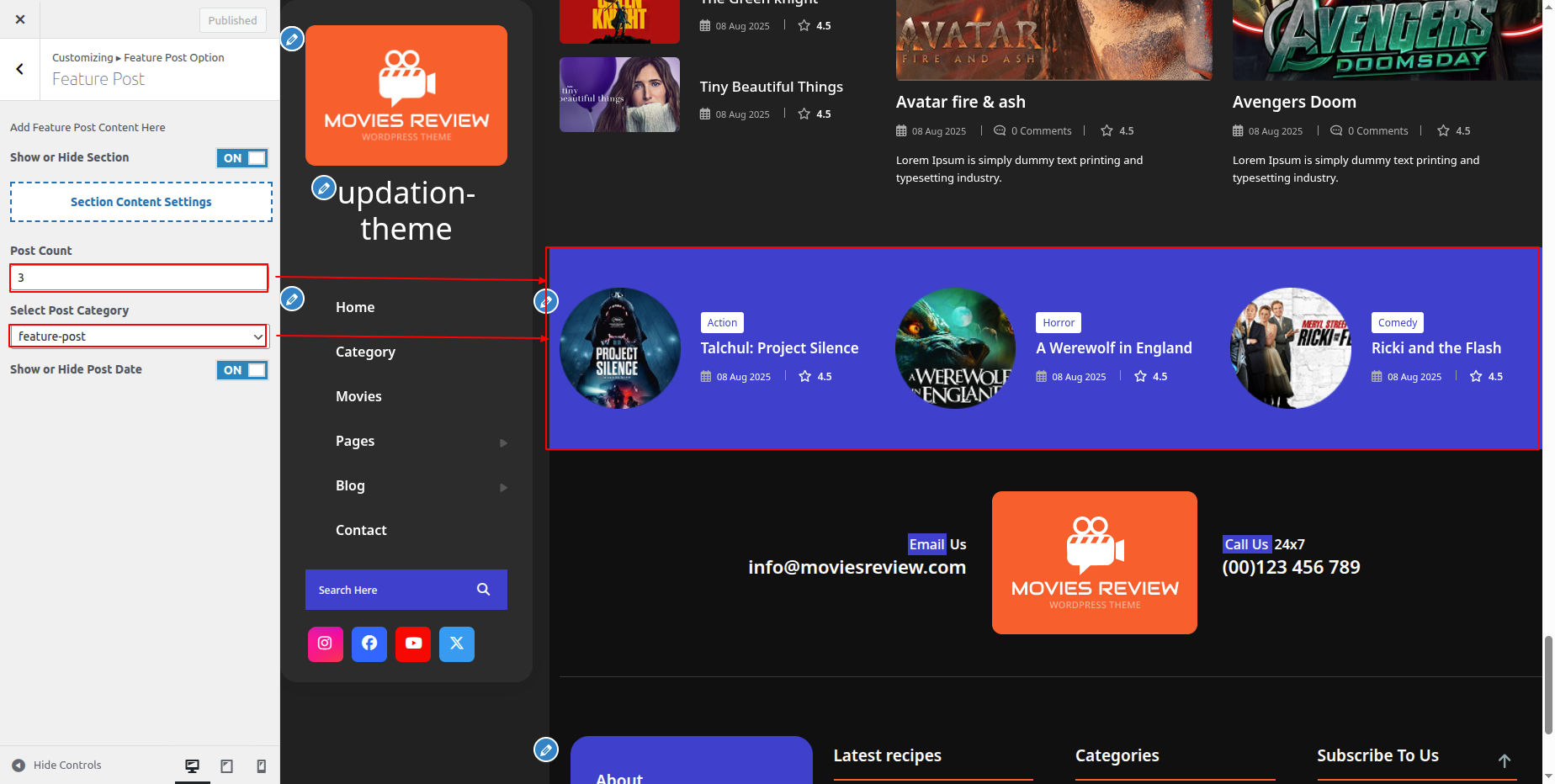This screenshot has width=1555, height=784.
Task: Click the Post Count input field
Action: [x=139, y=278]
